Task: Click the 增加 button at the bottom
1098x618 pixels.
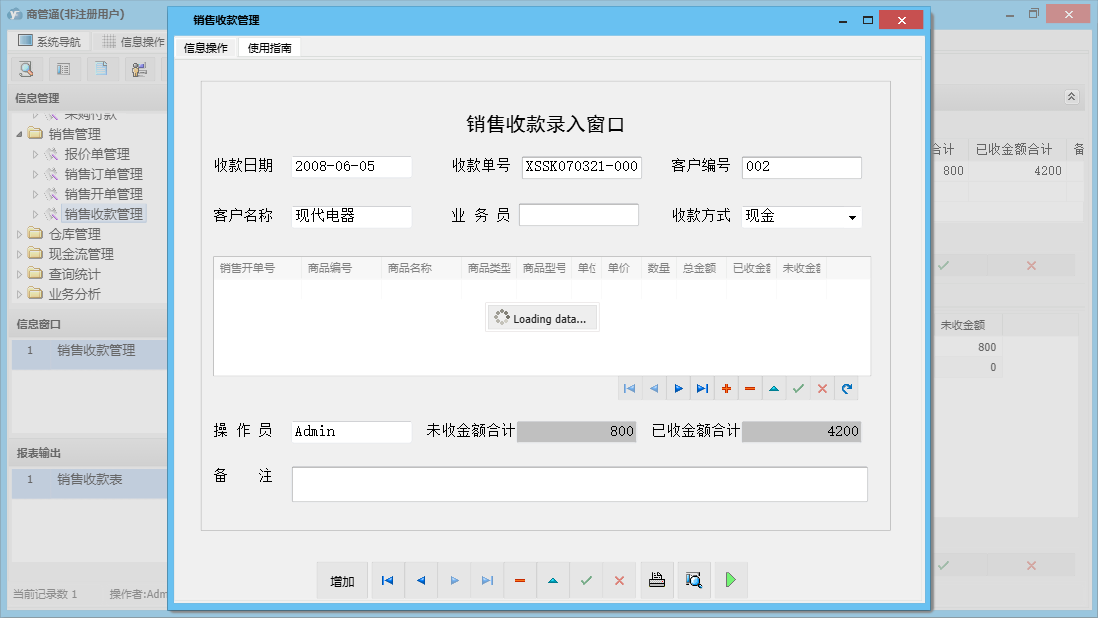Action: tap(342, 580)
